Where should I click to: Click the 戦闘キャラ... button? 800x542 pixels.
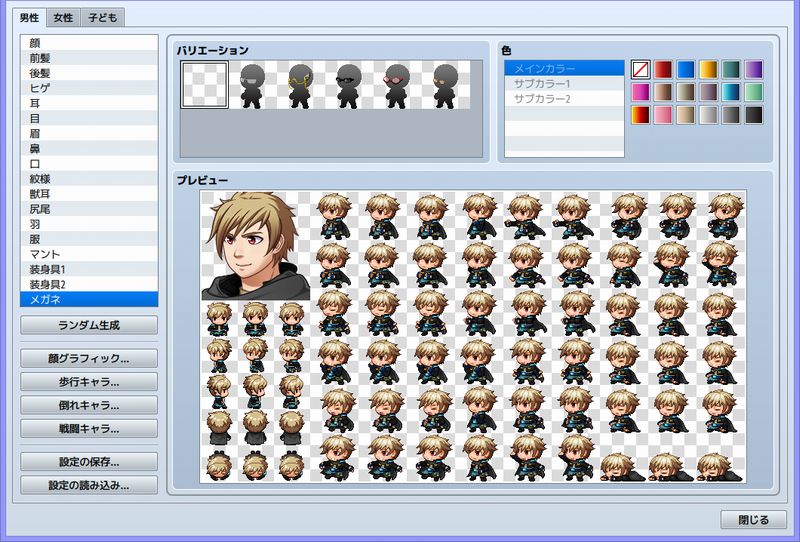[89, 429]
